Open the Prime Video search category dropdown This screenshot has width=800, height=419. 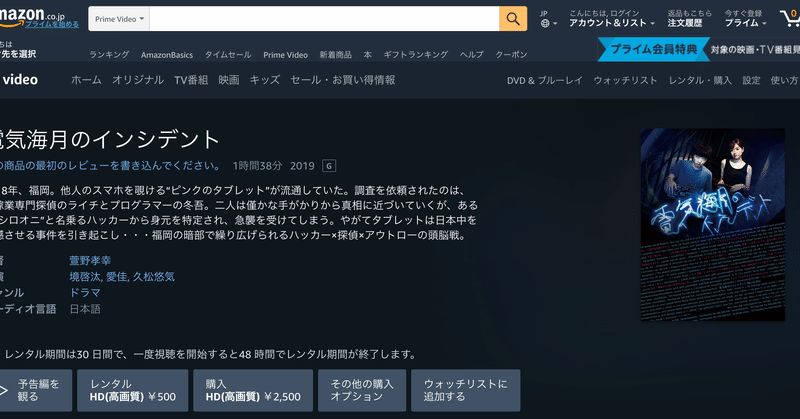(x=119, y=19)
